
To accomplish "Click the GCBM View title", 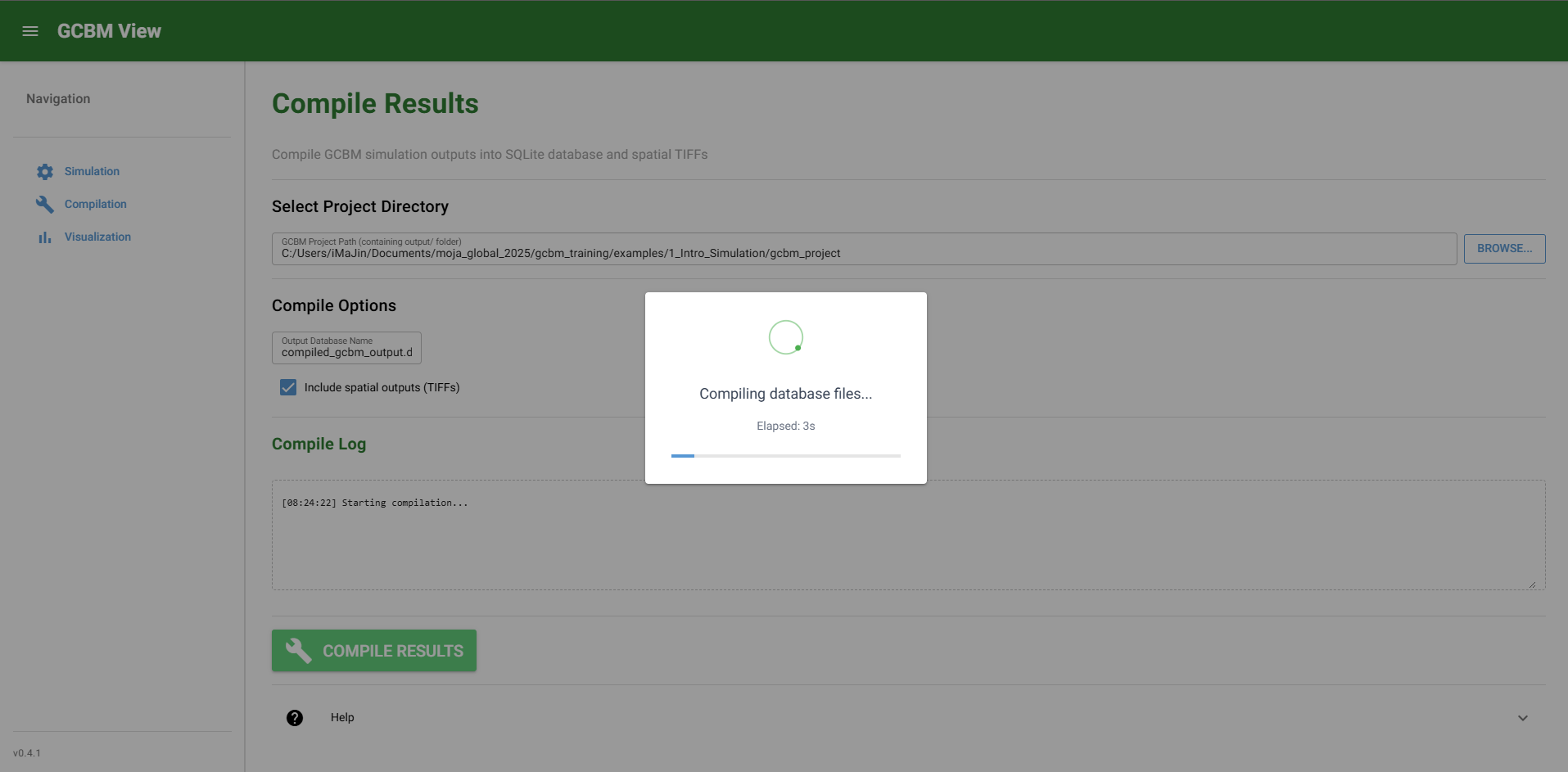I will (x=109, y=31).
